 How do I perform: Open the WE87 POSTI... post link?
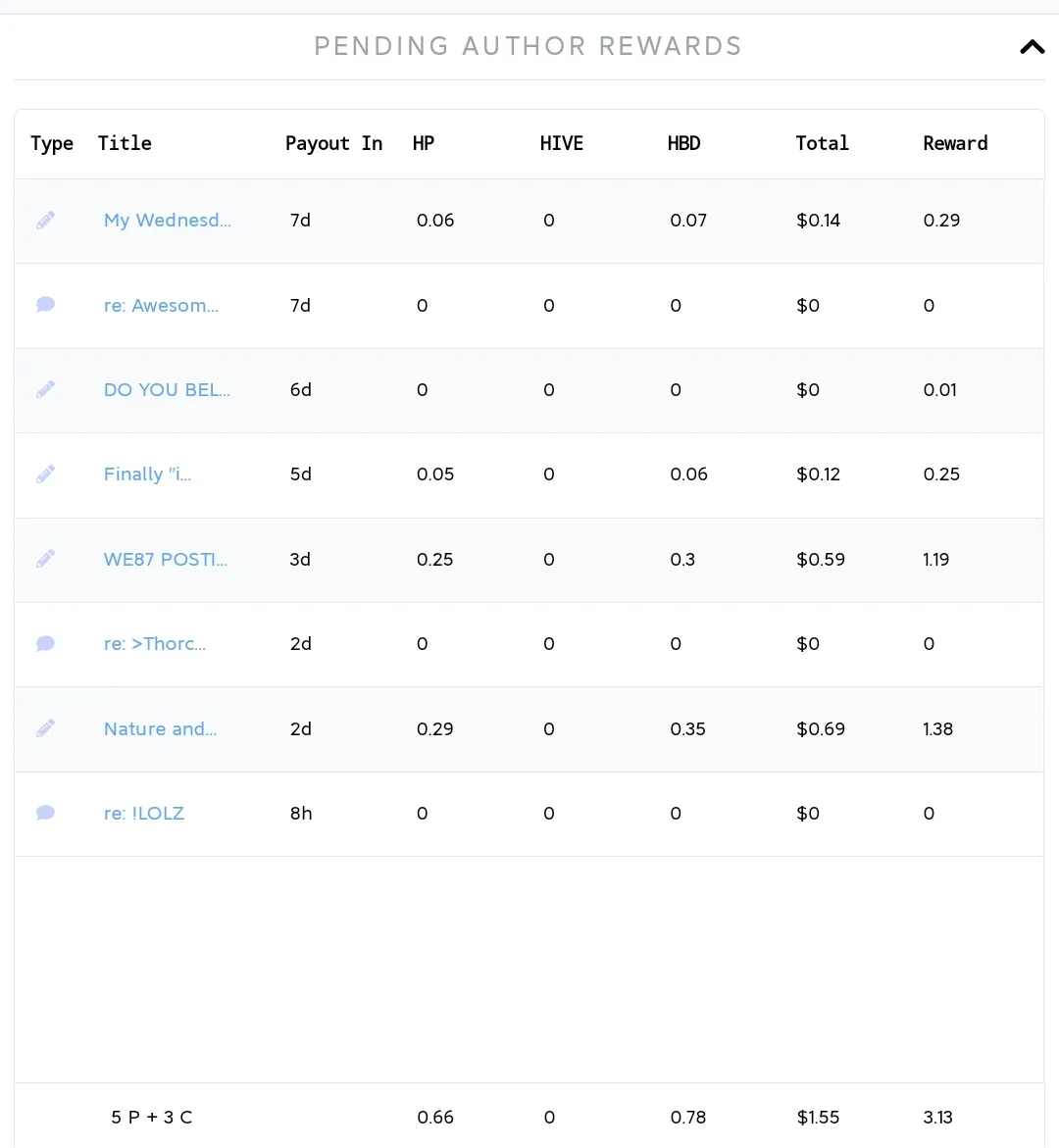(x=165, y=560)
